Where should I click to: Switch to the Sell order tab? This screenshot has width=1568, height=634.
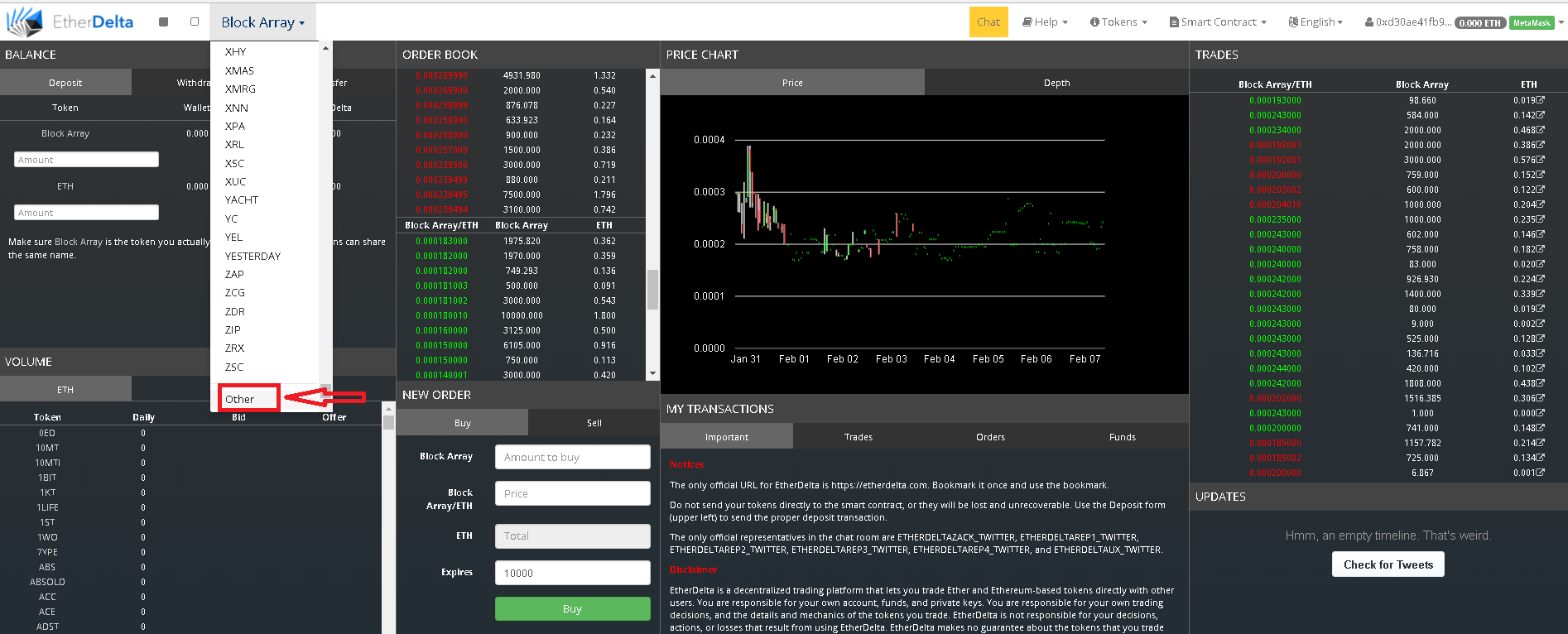point(594,423)
